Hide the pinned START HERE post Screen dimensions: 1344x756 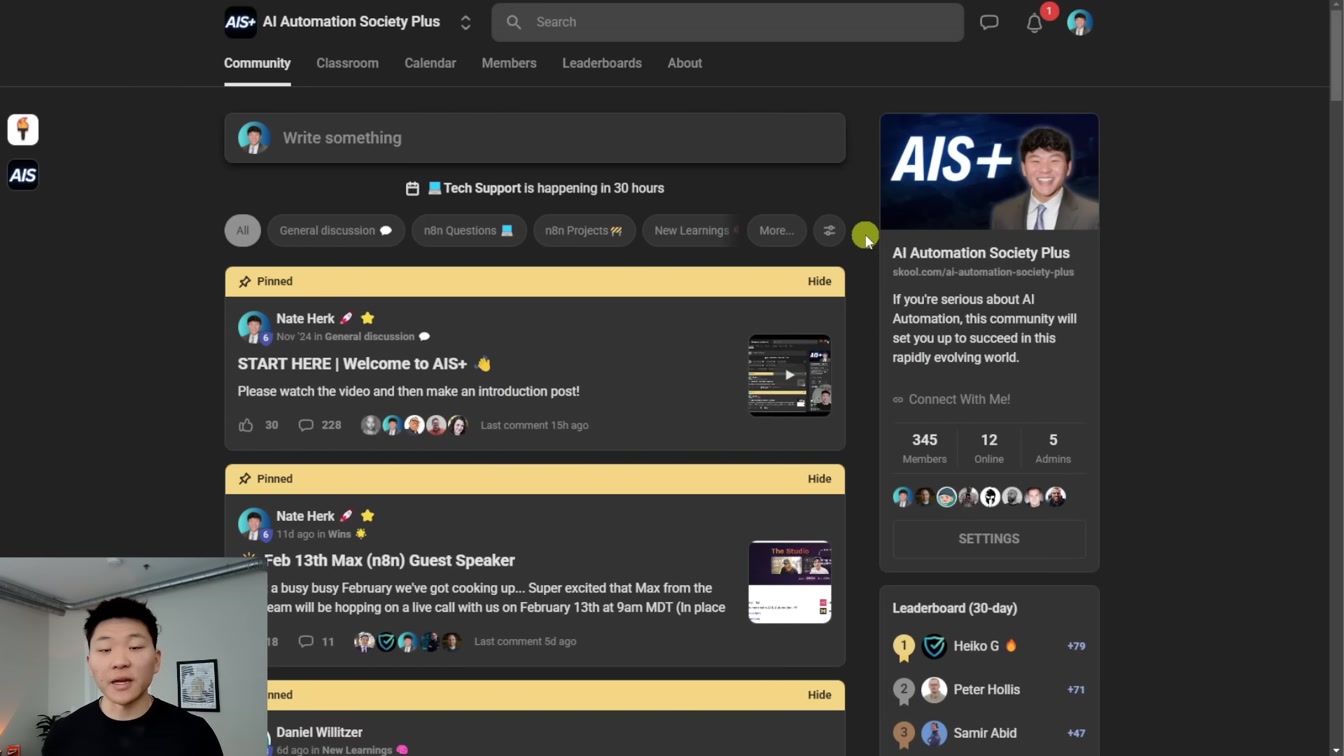(819, 282)
